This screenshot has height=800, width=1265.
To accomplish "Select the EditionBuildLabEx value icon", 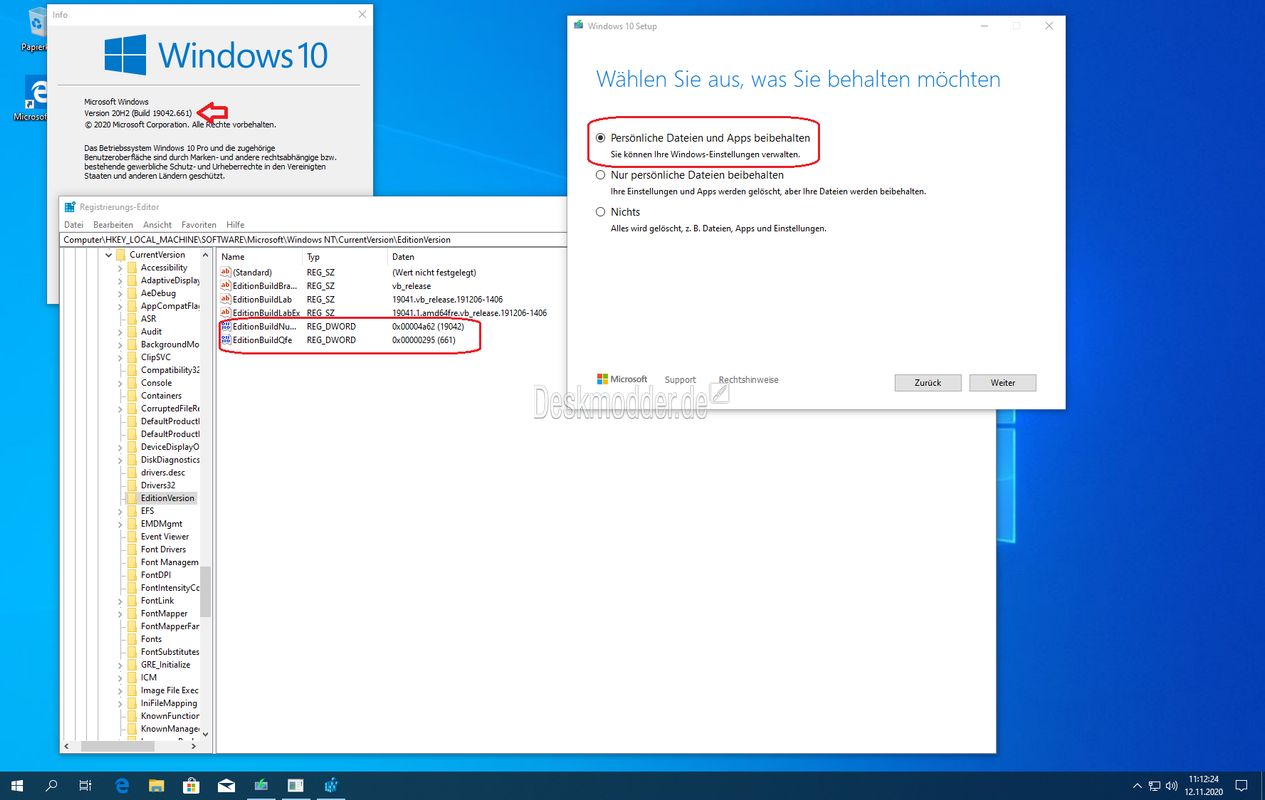I will coord(225,313).
